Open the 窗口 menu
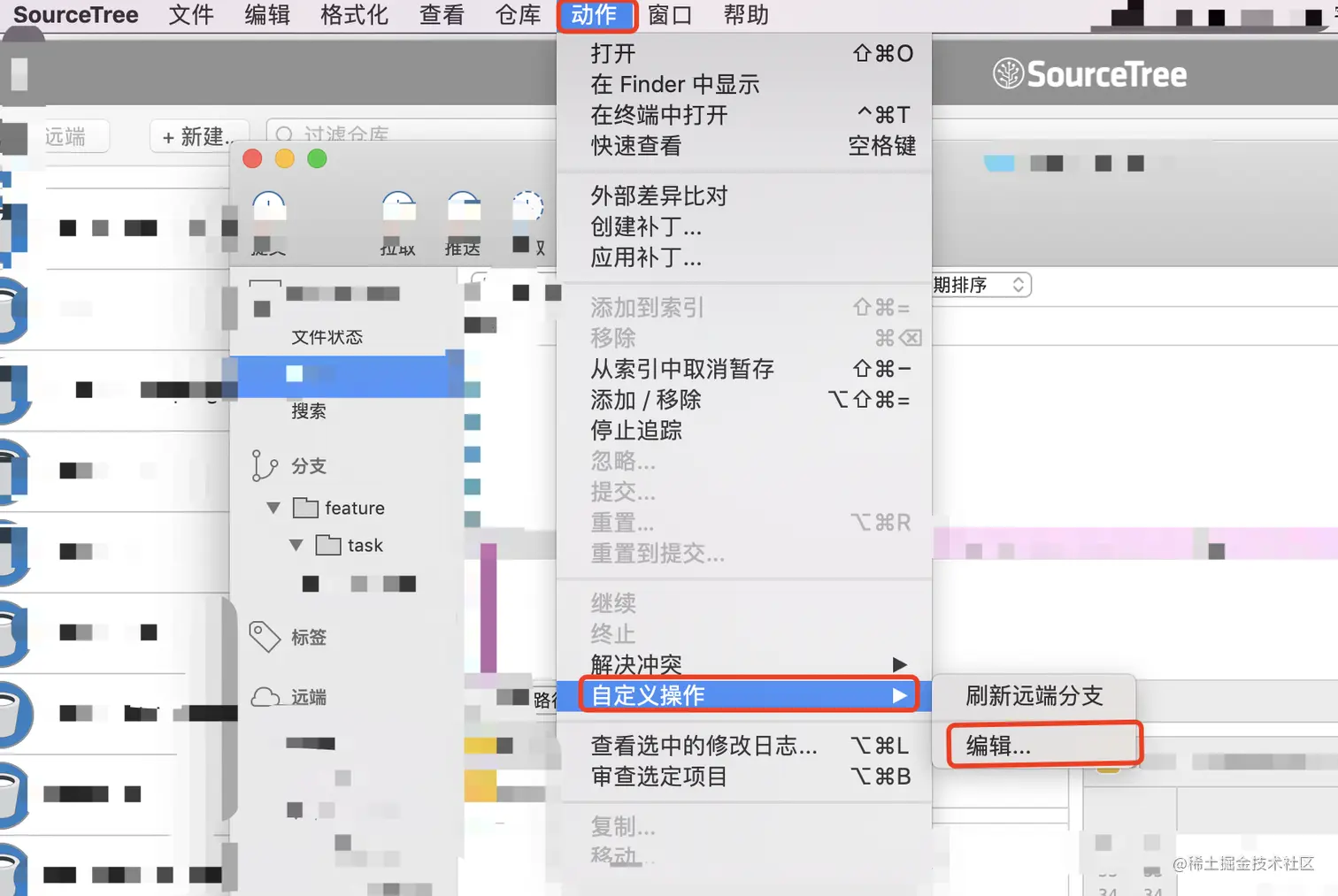 point(670,15)
